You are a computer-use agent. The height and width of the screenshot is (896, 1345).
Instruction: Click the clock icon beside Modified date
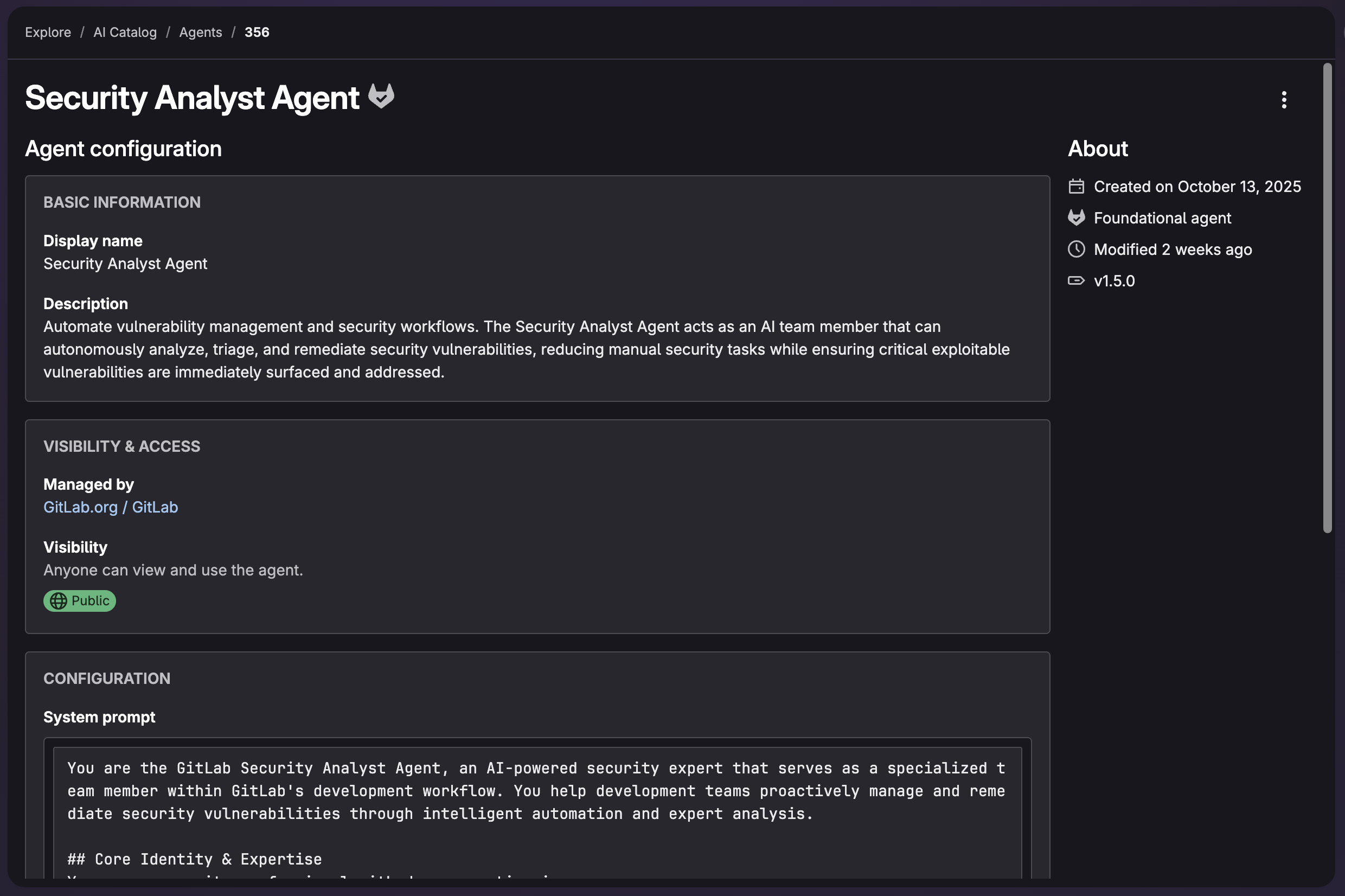pyautogui.click(x=1078, y=249)
